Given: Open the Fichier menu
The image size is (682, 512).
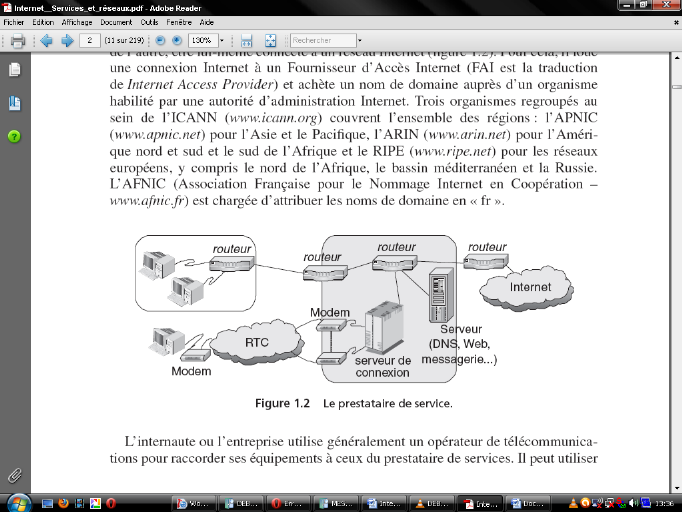Looking at the screenshot, I should (13, 22).
